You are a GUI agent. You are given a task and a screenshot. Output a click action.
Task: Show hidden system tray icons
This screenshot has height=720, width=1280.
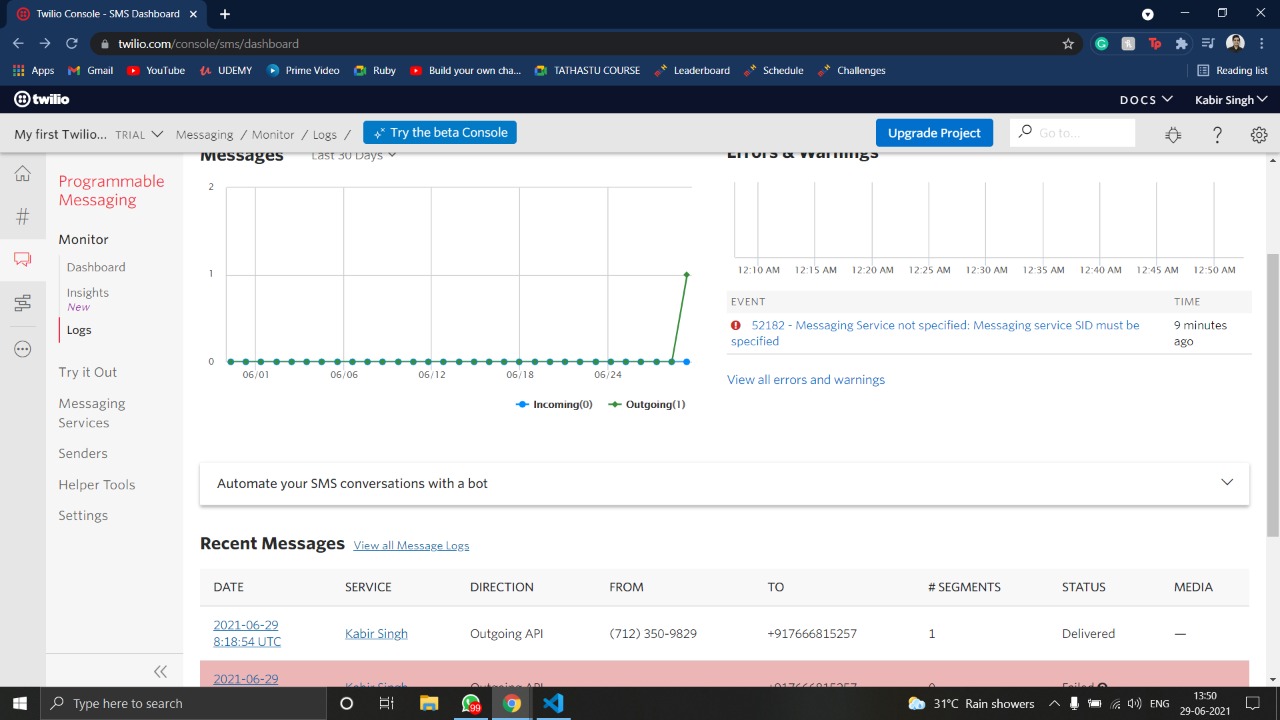1053,703
